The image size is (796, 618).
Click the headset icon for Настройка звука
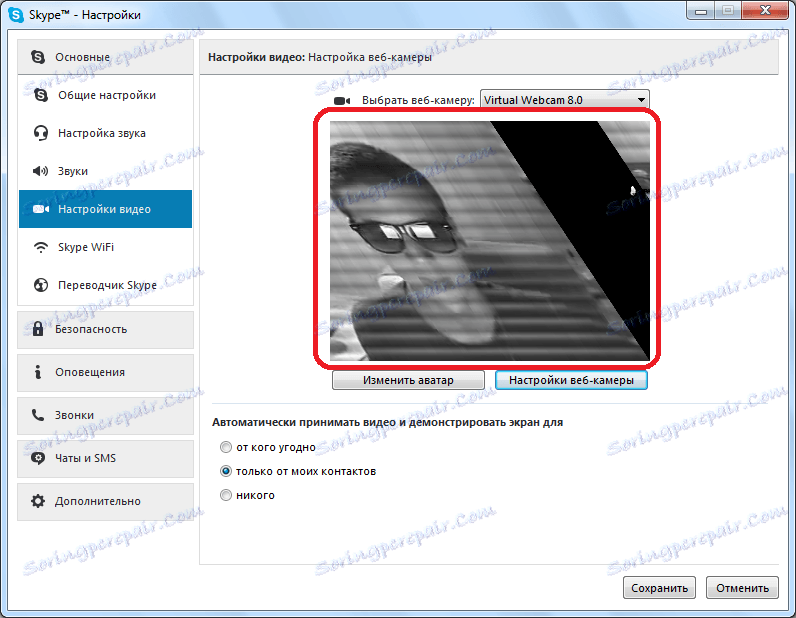pos(41,133)
